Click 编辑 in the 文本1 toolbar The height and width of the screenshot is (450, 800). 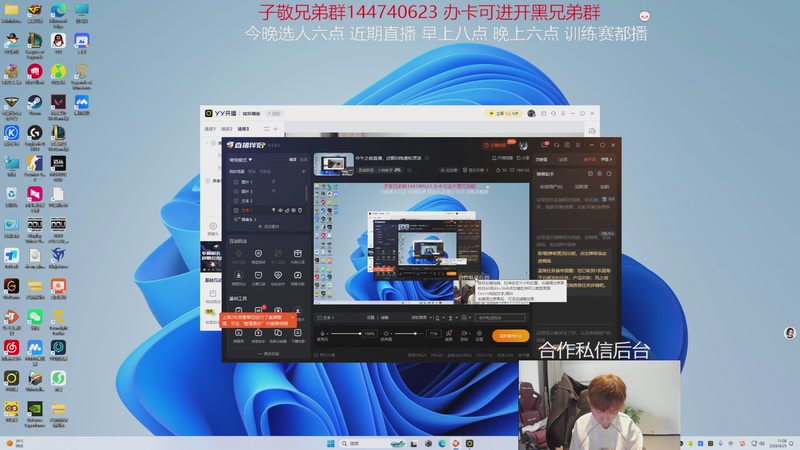(x=385, y=317)
